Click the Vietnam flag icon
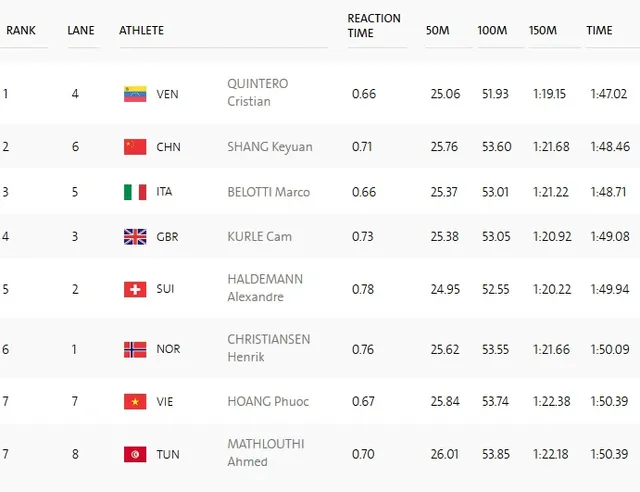Viewport: 640px width, 492px height. click(x=135, y=402)
